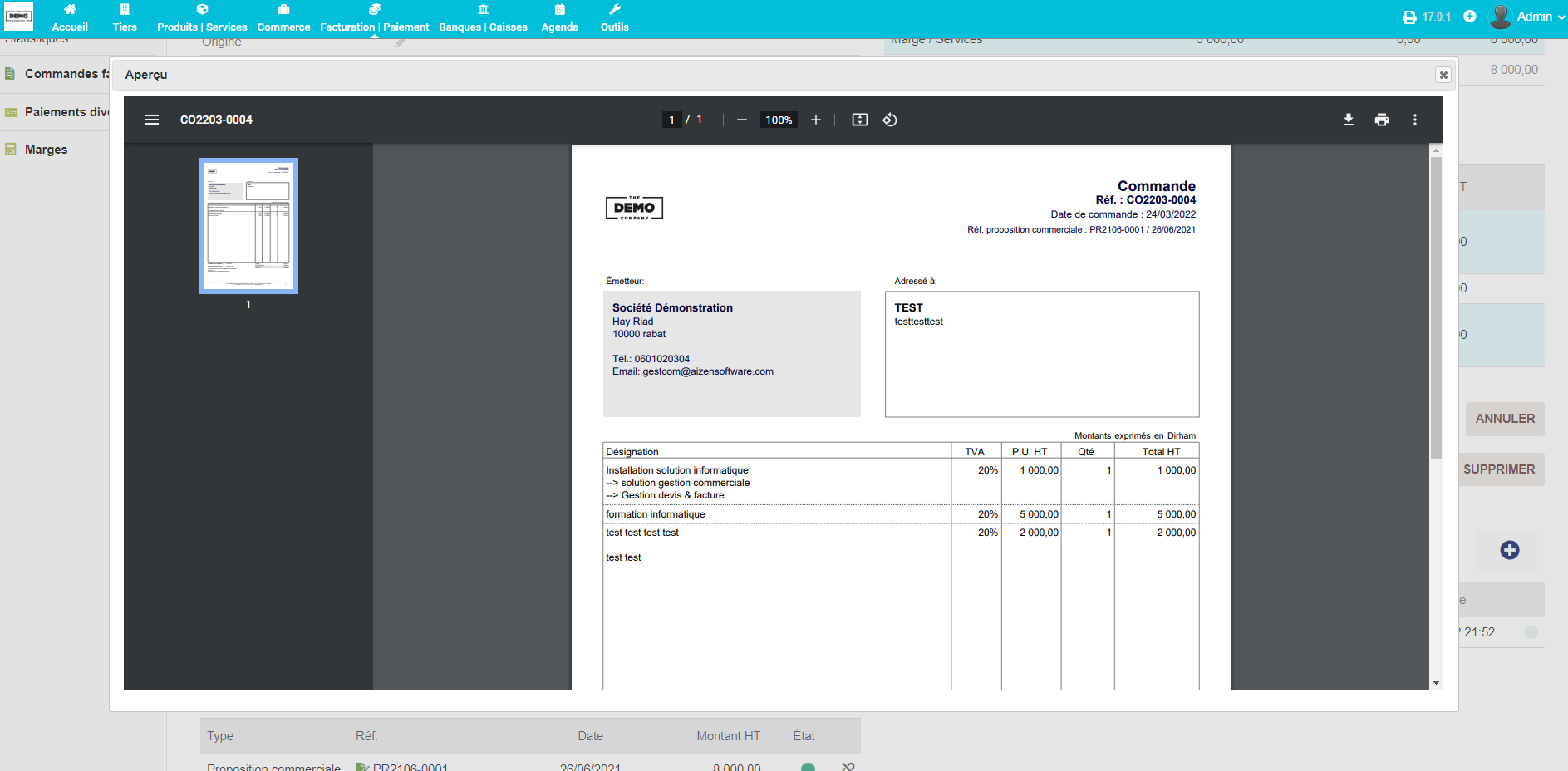This screenshot has width=1568, height=771.
Task: Select page 1 thumbnail in sidebar
Action: click(248, 226)
